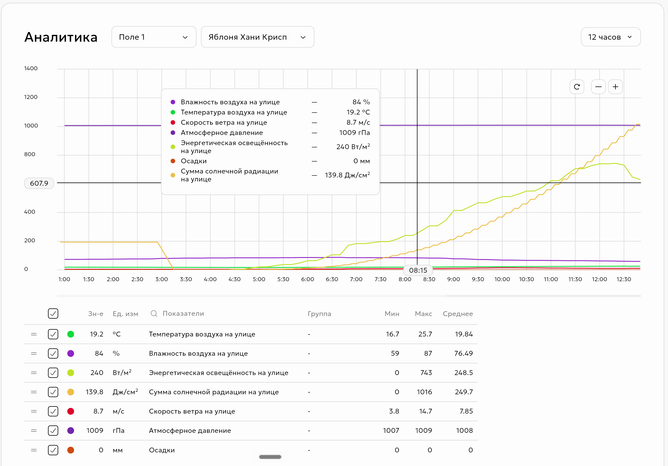Screen dimensions: 668x466
Task: Open the Поле 1 dropdown
Action: point(153,37)
